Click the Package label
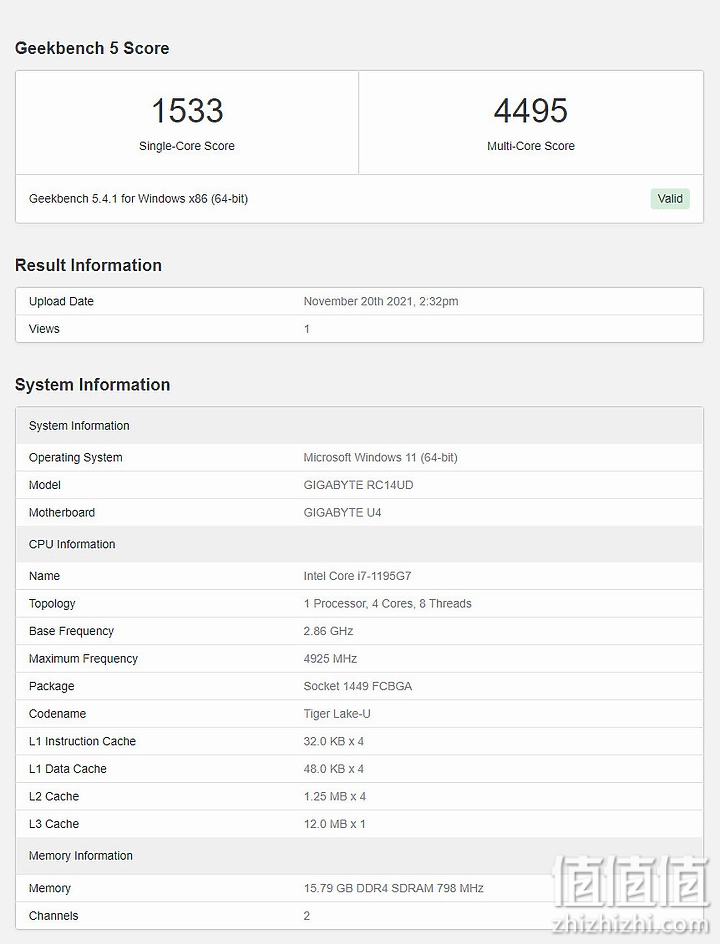Image resolution: width=720 pixels, height=944 pixels. coord(51,686)
